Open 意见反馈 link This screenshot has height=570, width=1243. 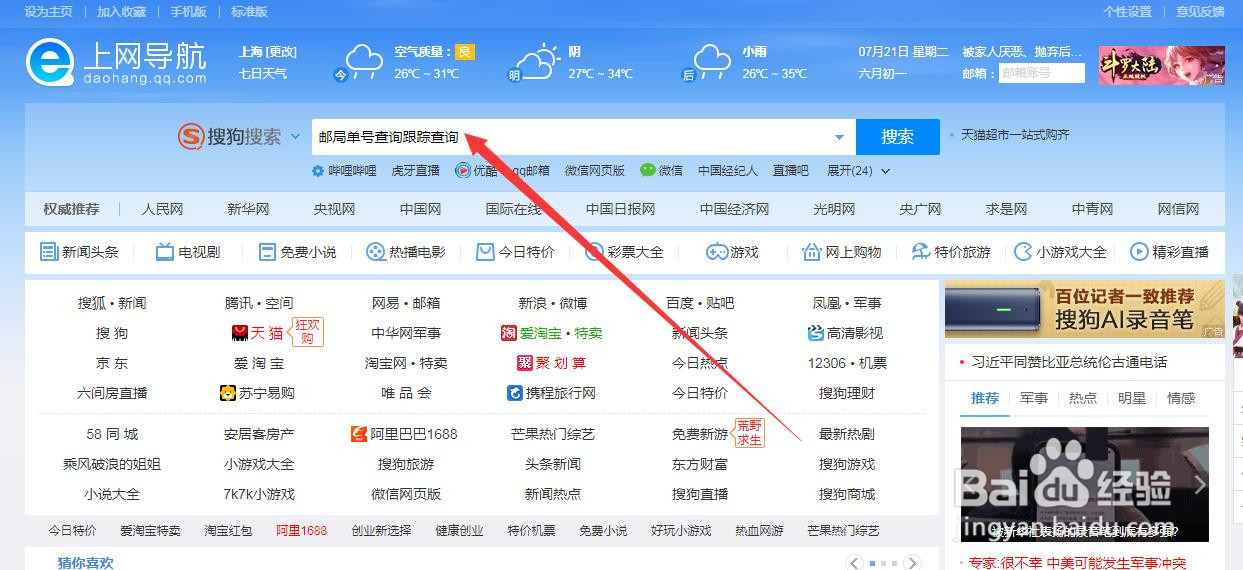(1200, 12)
